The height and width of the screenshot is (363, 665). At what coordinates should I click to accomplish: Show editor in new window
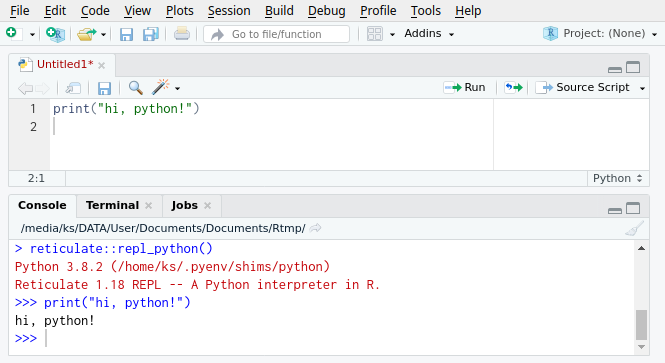(73, 88)
